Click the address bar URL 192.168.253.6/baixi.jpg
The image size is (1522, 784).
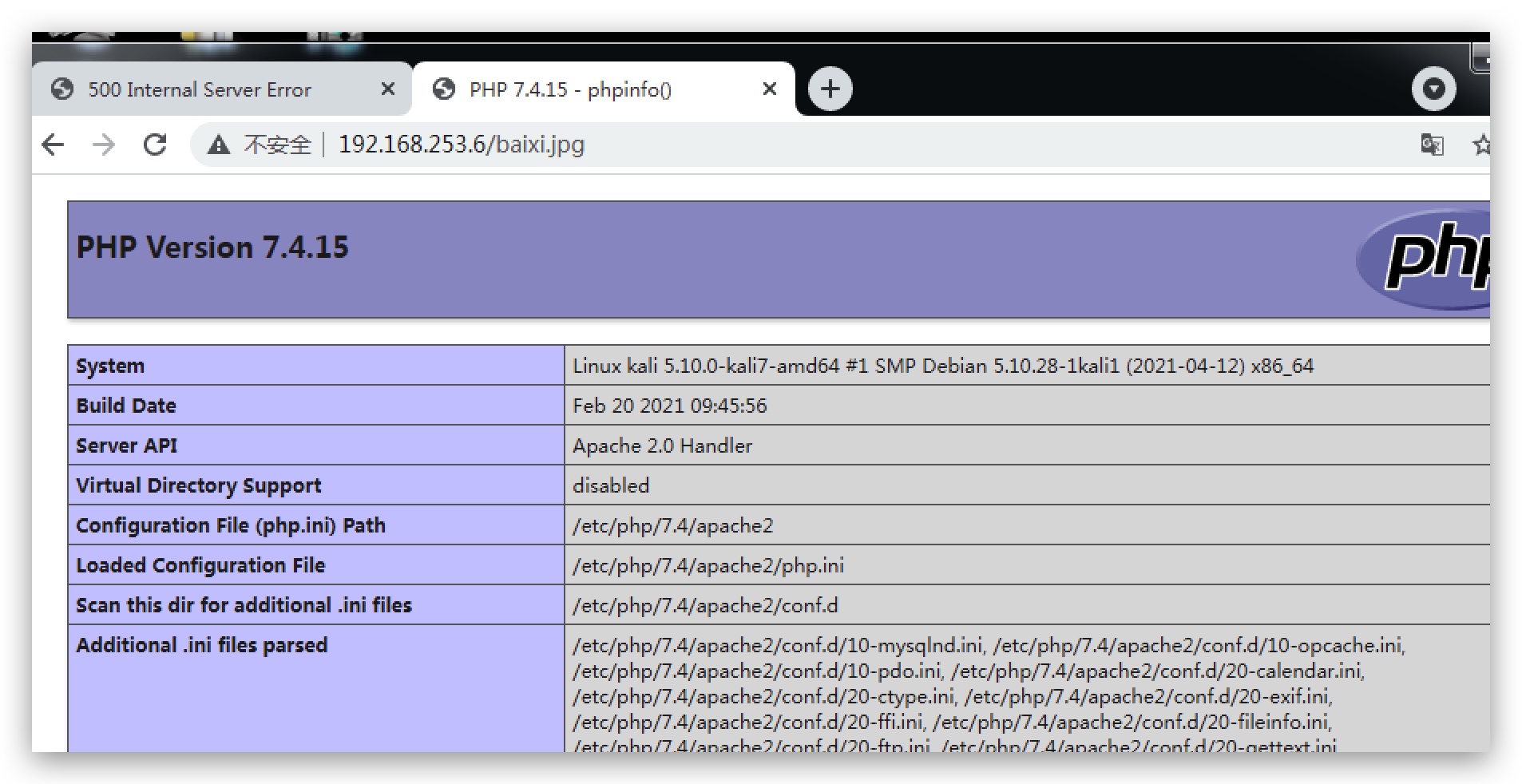(462, 145)
